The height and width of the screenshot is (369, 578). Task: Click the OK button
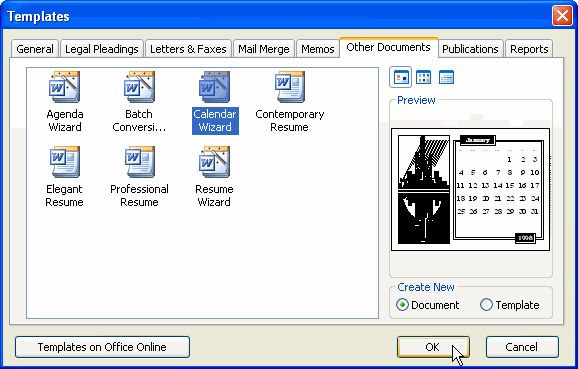click(433, 347)
